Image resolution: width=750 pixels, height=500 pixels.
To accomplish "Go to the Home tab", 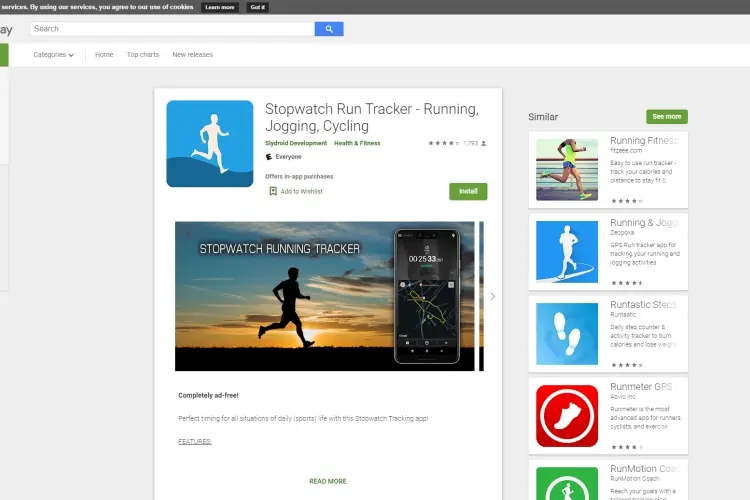I will point(104,55).
